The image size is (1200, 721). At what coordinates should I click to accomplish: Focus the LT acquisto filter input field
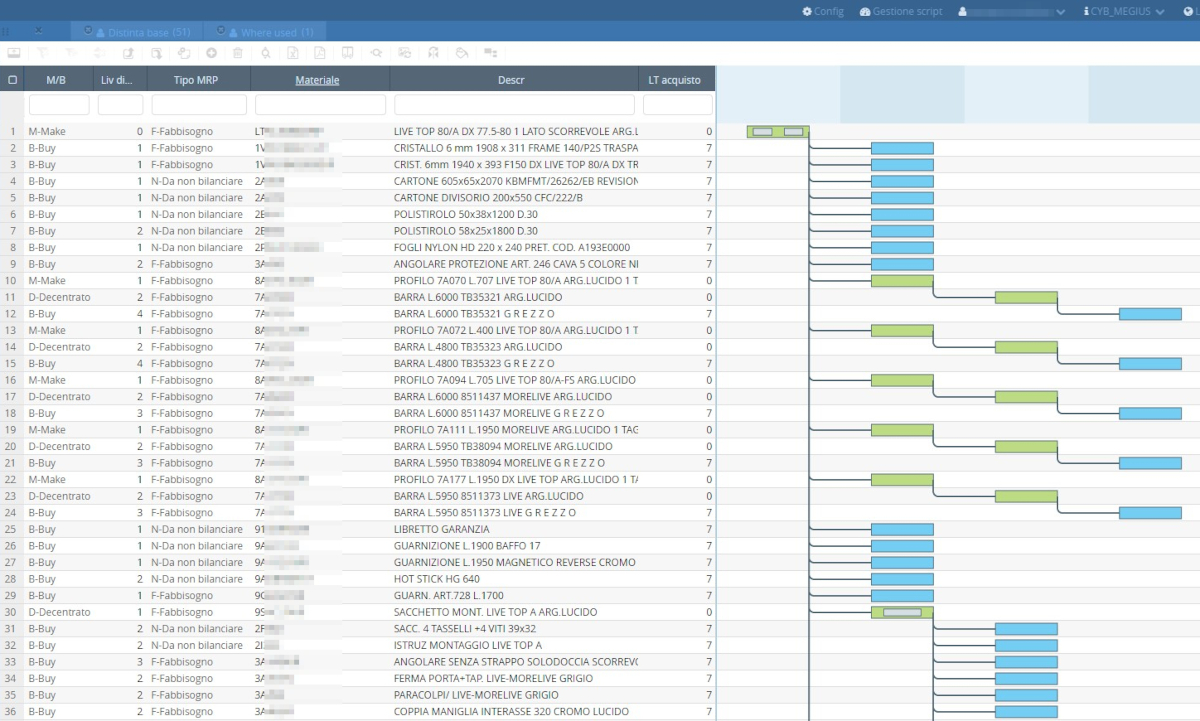(678, 105)
